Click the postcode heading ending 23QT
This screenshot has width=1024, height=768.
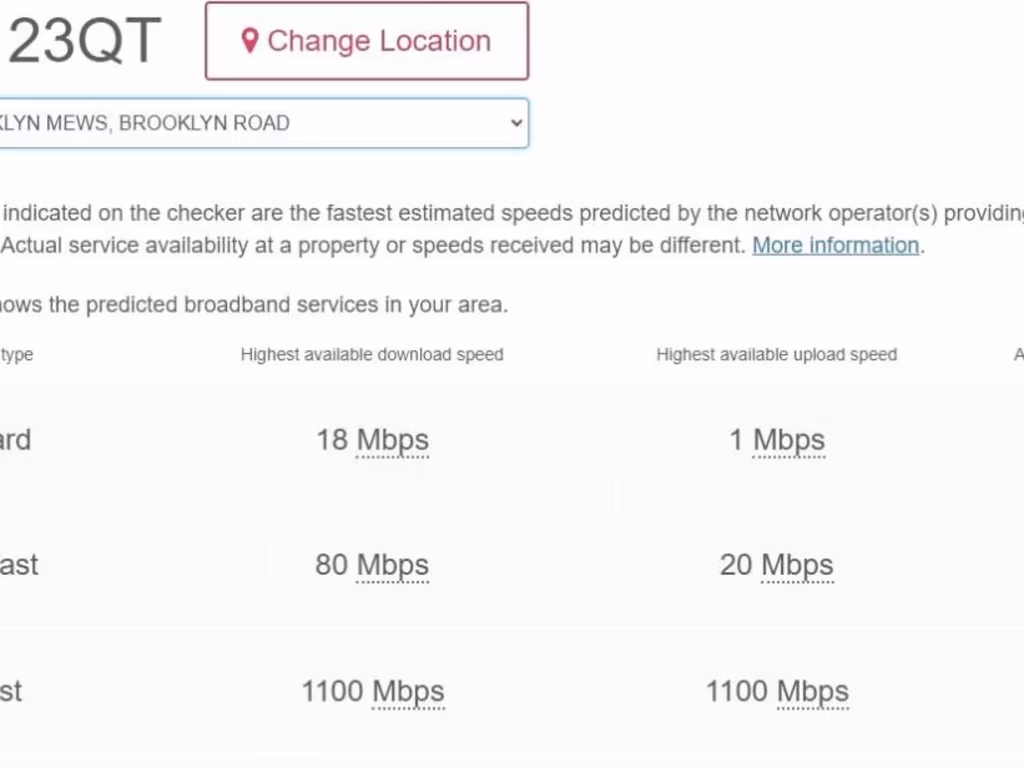82,42
